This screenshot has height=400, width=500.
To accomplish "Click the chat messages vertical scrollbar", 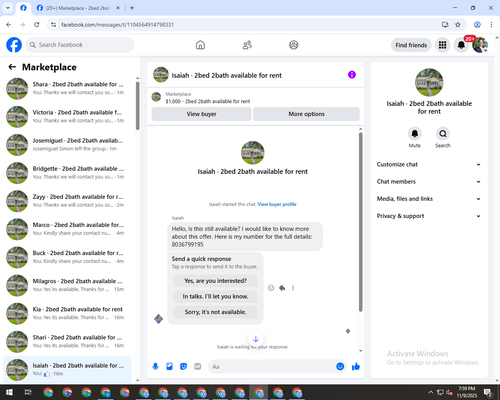I will pos(360,222).
